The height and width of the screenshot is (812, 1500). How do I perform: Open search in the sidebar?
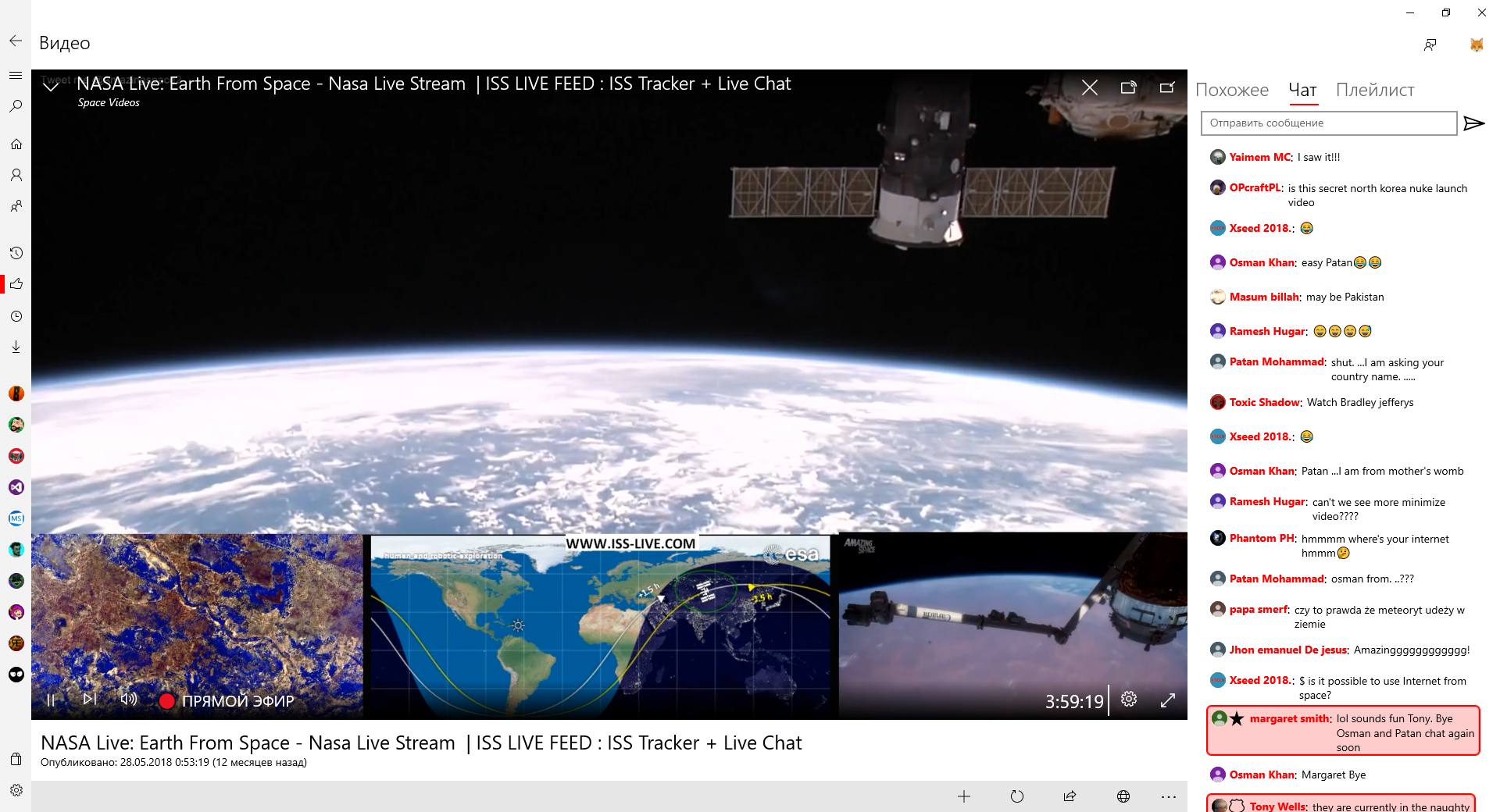pyautogui.click(x=16, y=106)
